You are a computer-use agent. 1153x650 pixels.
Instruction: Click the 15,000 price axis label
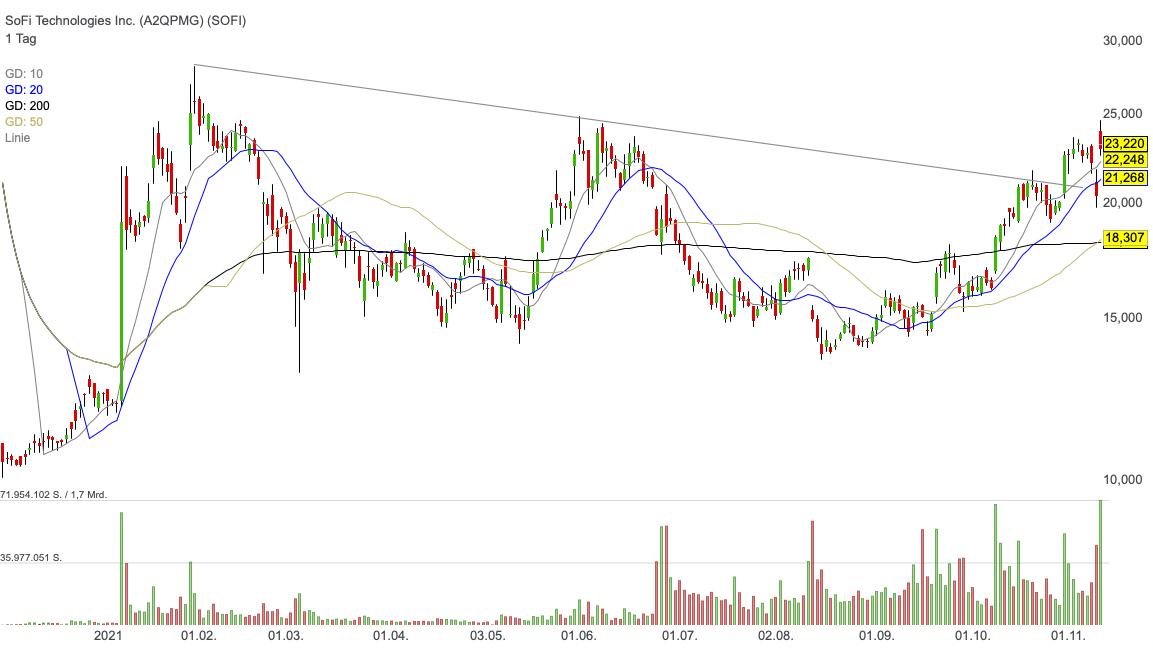coord(1123,318)
